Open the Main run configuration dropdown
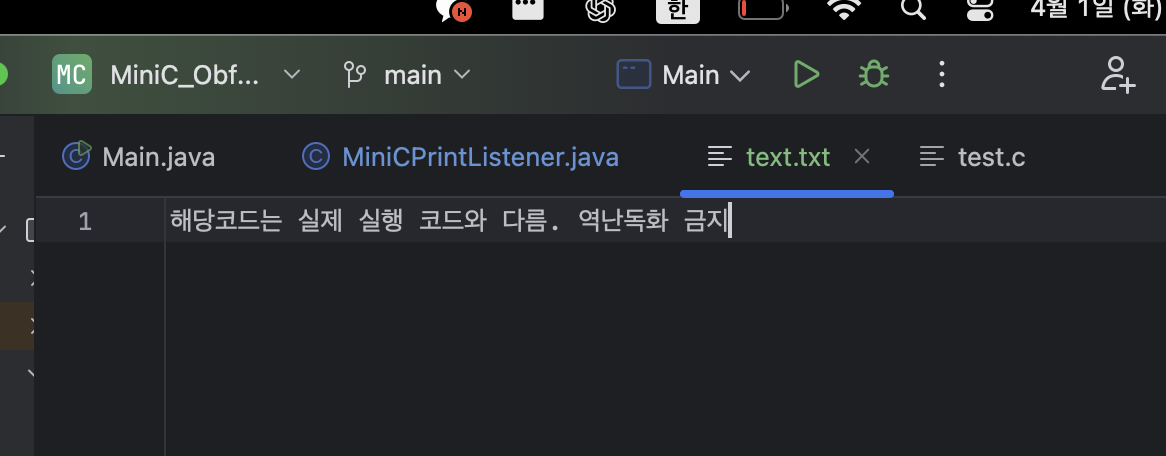 [x=706, y=75]
